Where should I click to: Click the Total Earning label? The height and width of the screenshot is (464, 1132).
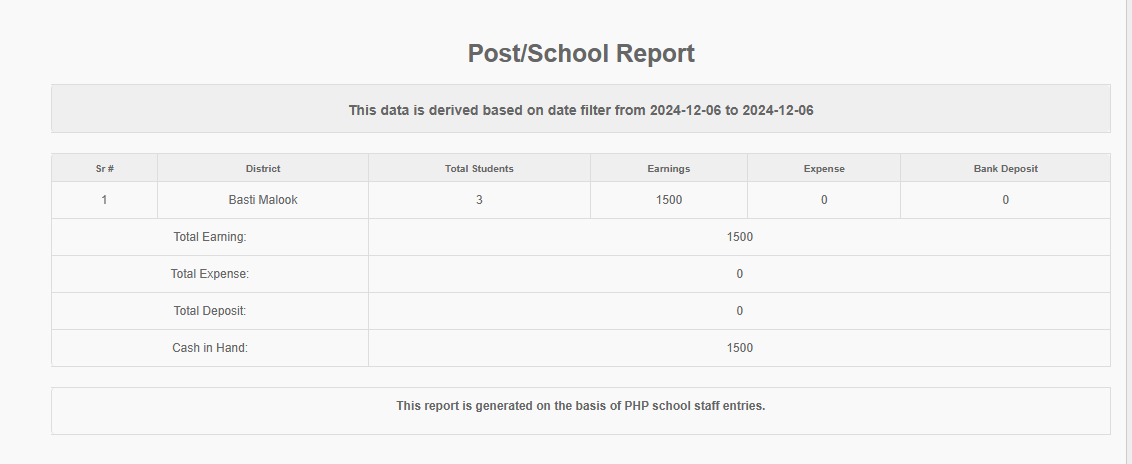[210, 237]
